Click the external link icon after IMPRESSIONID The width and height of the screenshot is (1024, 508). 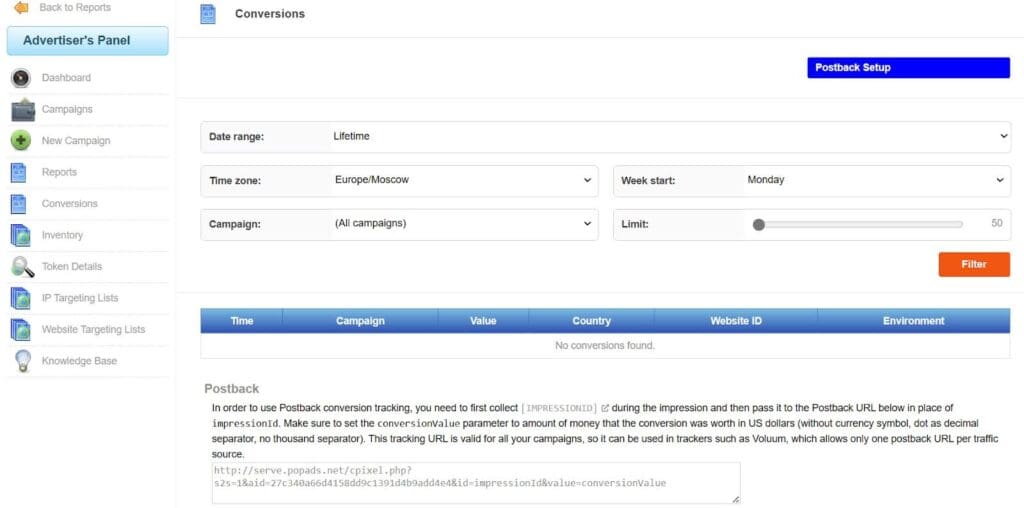[x=605, y=407]
